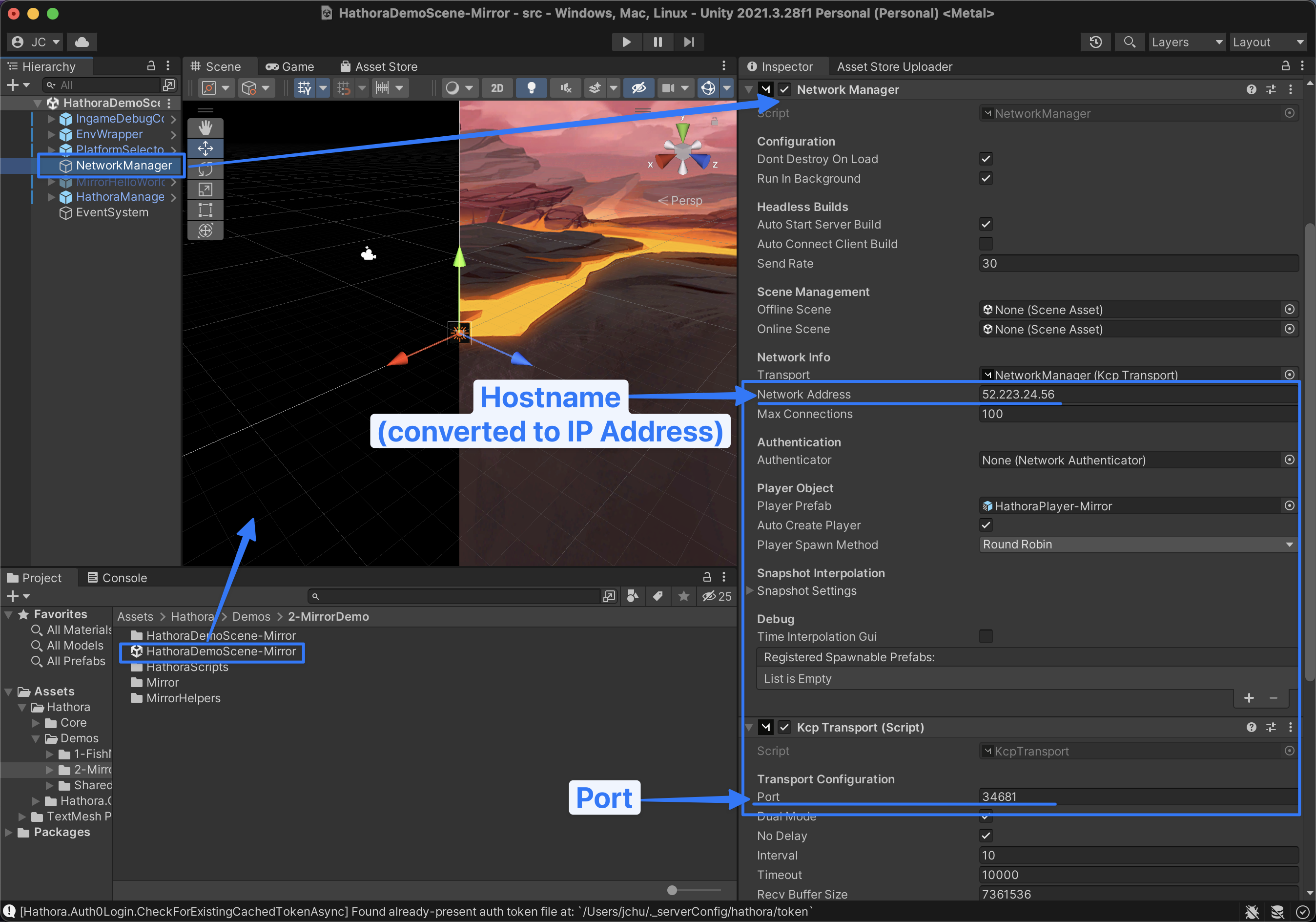Image resolution: width=1316 pixels, height=922 pixels.
Task: Remove spawnable prefab with minus button
Action: point(1274,698)
